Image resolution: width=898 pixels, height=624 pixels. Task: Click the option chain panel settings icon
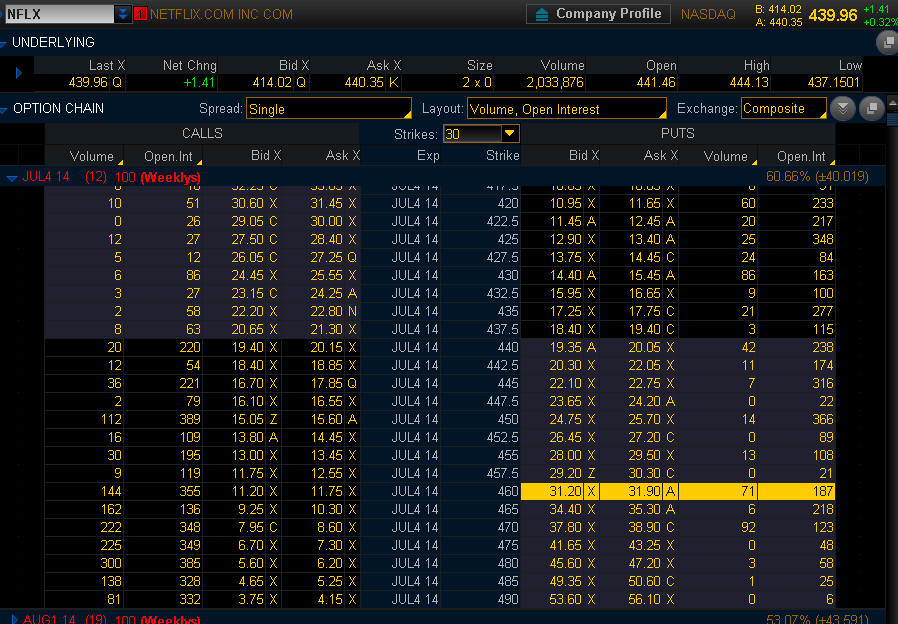(871, 108)
